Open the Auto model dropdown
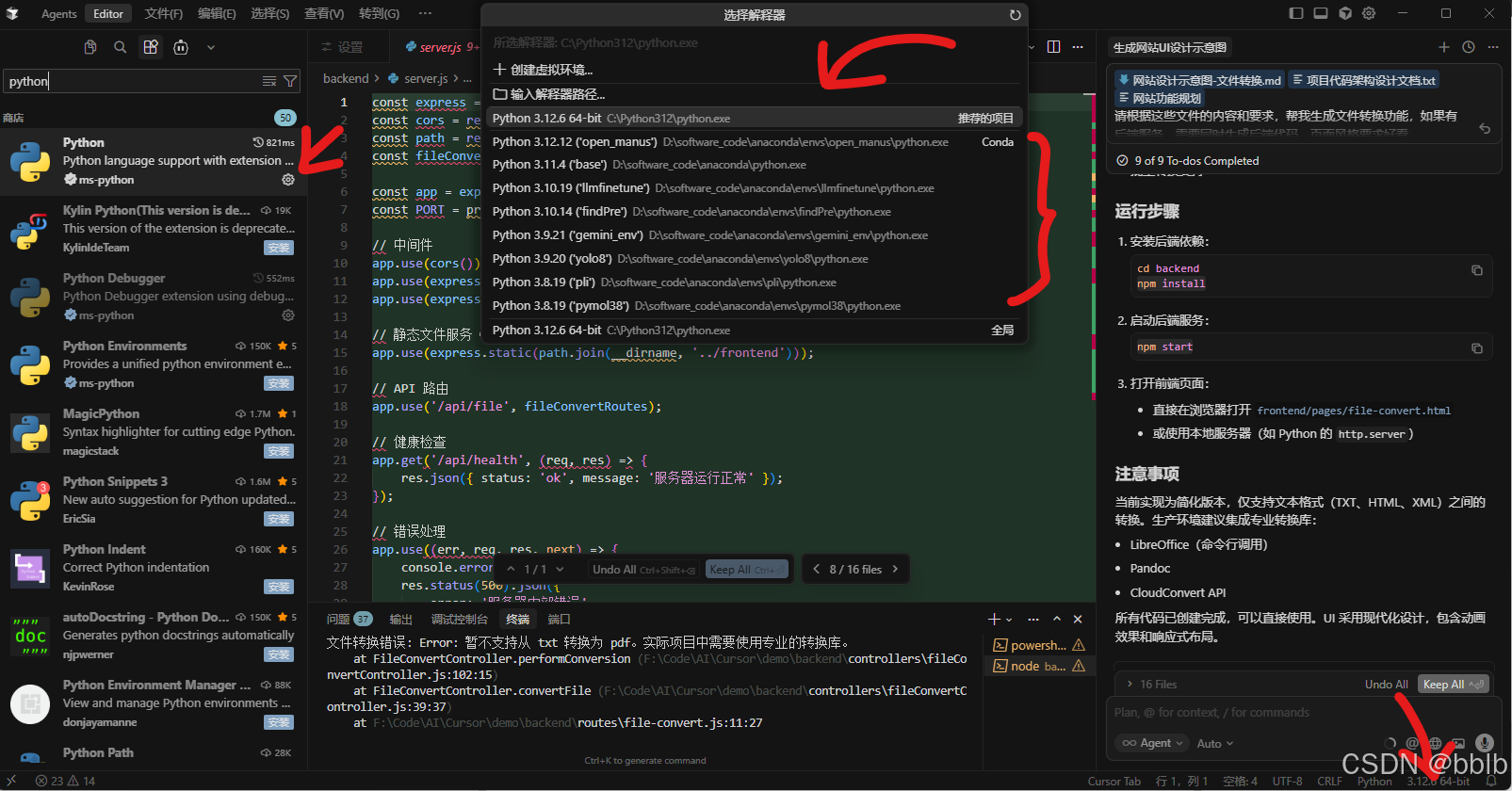This screenshot has height=791, width=1512. [x=1214, y=744]
